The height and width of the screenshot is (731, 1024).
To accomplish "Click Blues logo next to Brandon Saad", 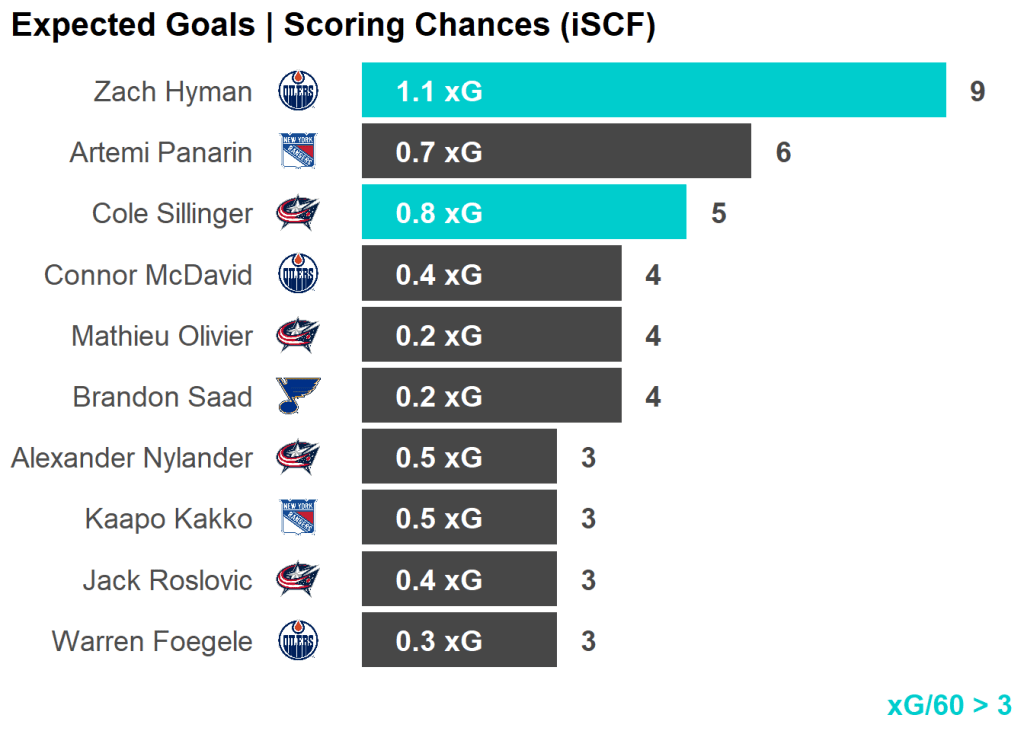I will click(298, 396).
